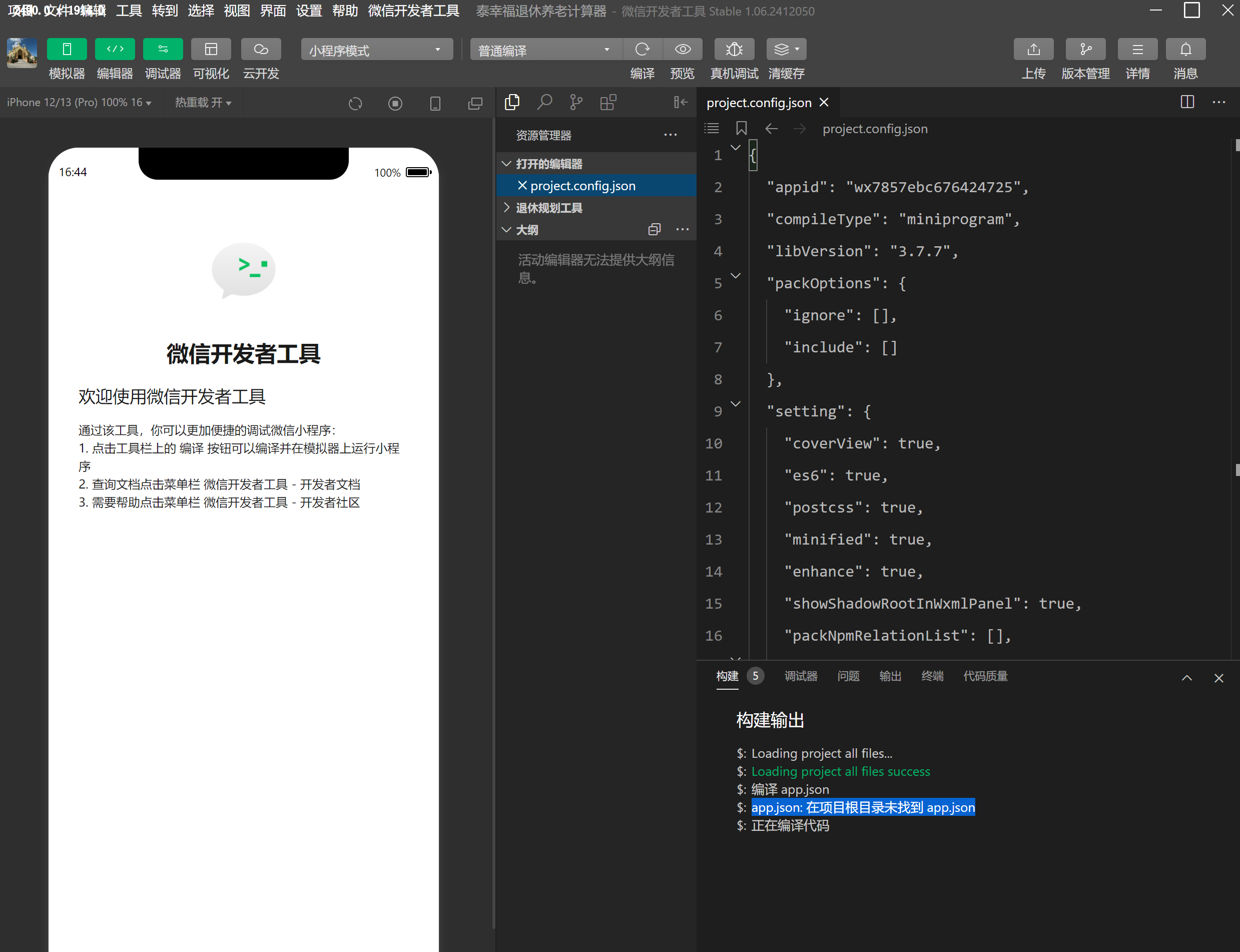Open Version Management (版本管理)

1085,49
